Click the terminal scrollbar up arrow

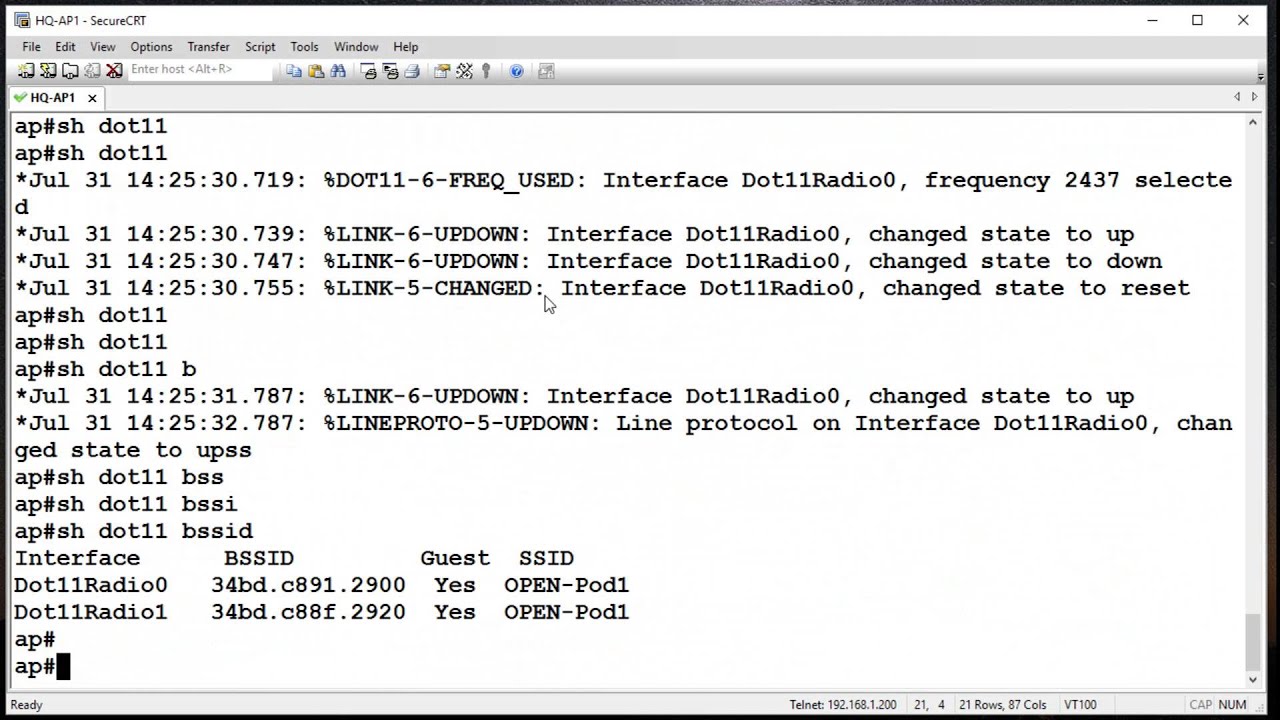tap(1252, 122)
